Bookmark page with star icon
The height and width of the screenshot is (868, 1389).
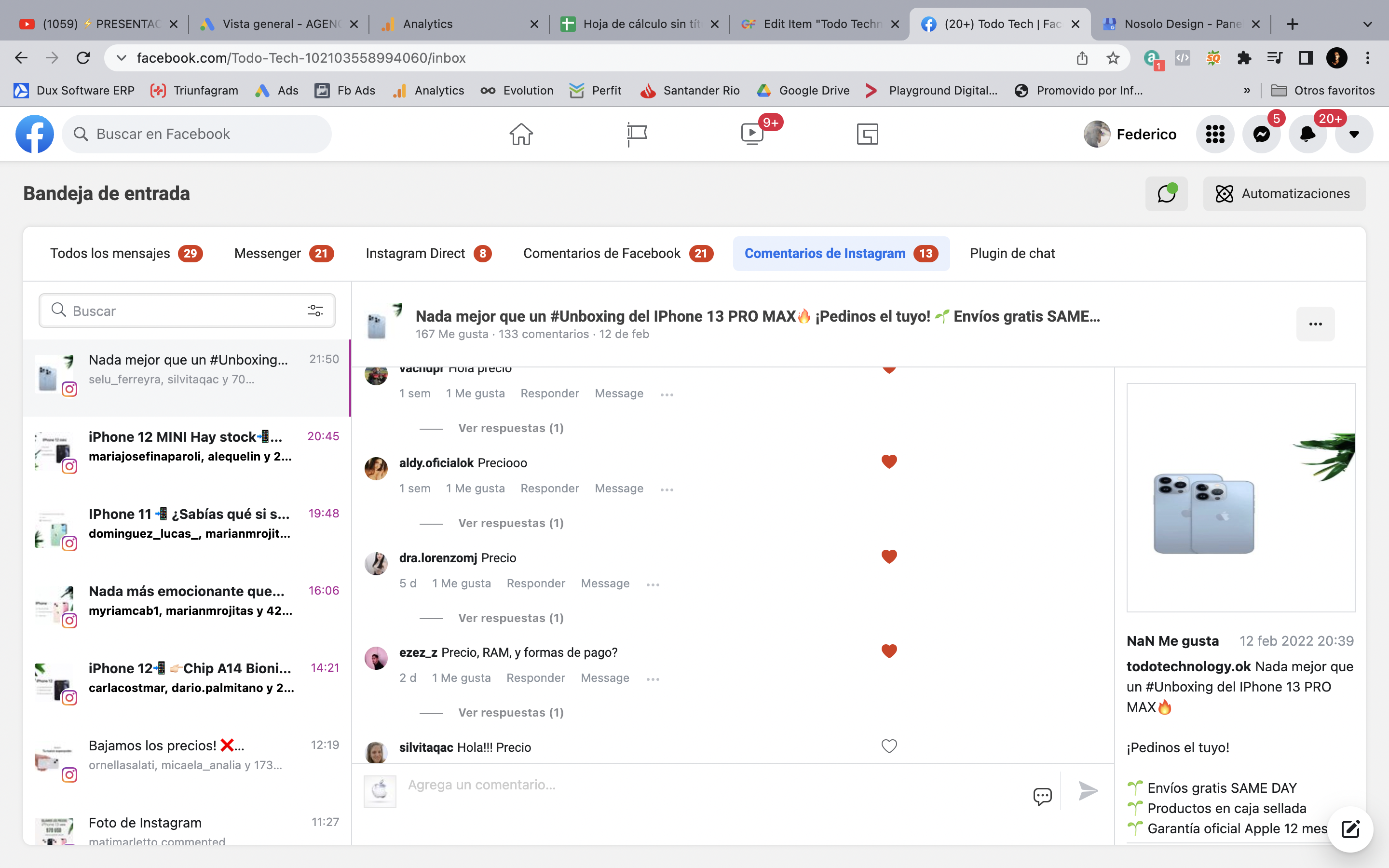[1113, 58]
